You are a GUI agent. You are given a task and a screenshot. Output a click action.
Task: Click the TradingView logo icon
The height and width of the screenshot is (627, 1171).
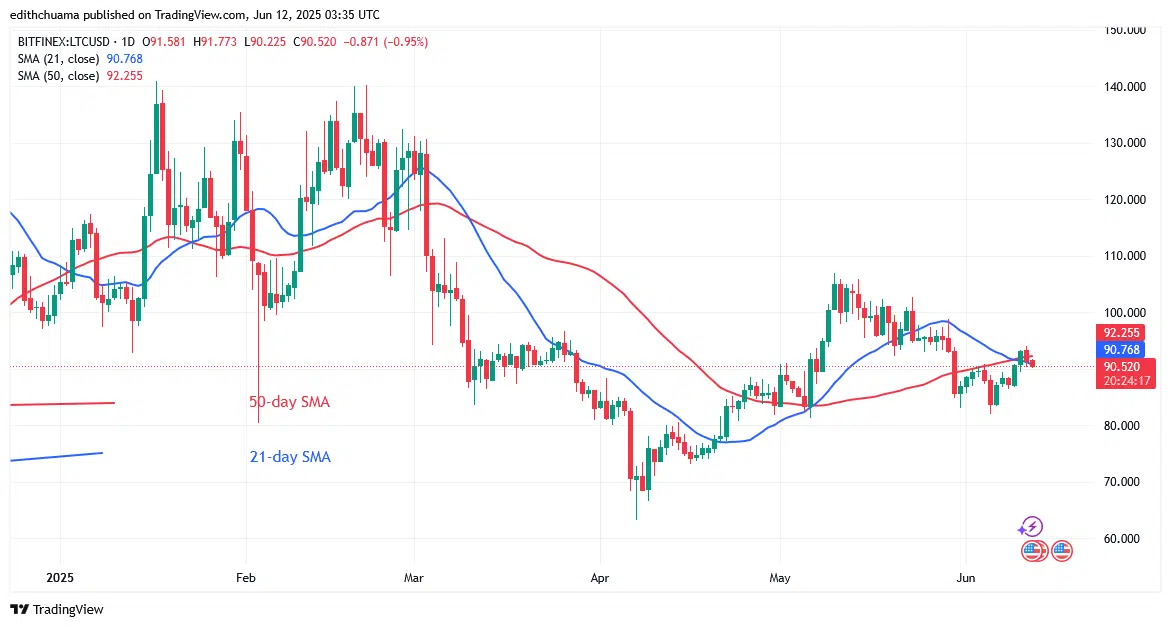coord(20,609)
